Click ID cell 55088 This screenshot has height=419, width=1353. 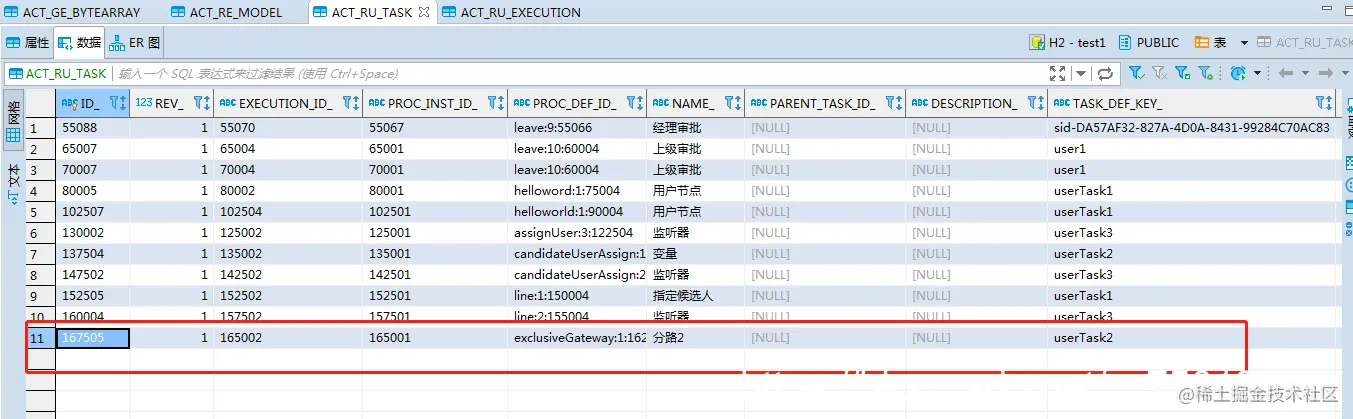(x=92, y=128)
